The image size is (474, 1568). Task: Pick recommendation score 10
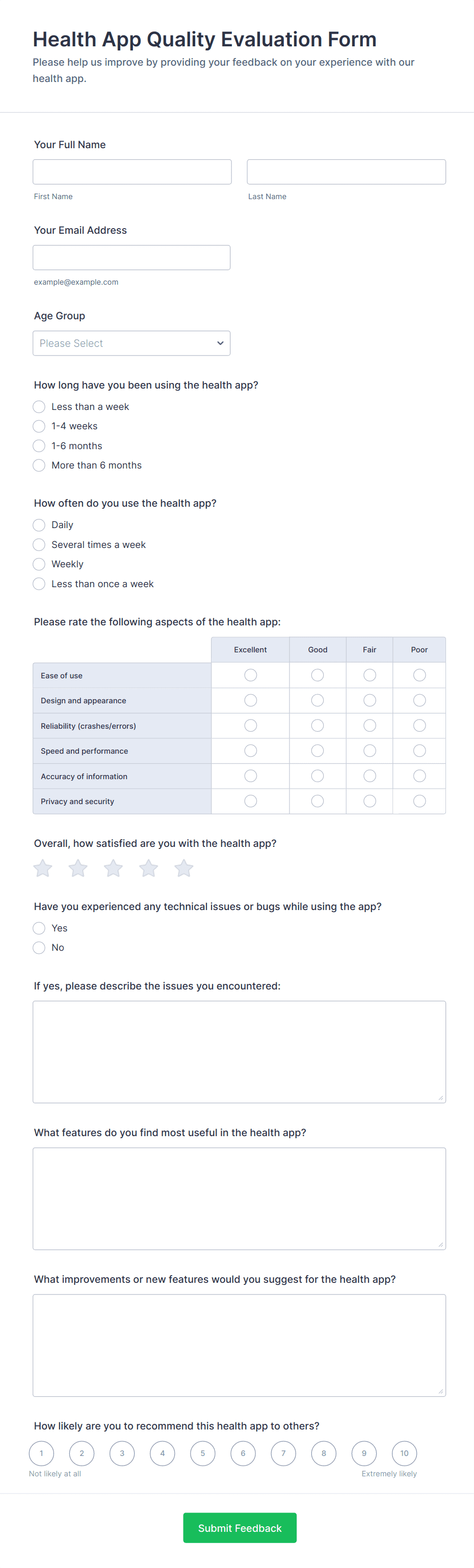(404, 1453)
